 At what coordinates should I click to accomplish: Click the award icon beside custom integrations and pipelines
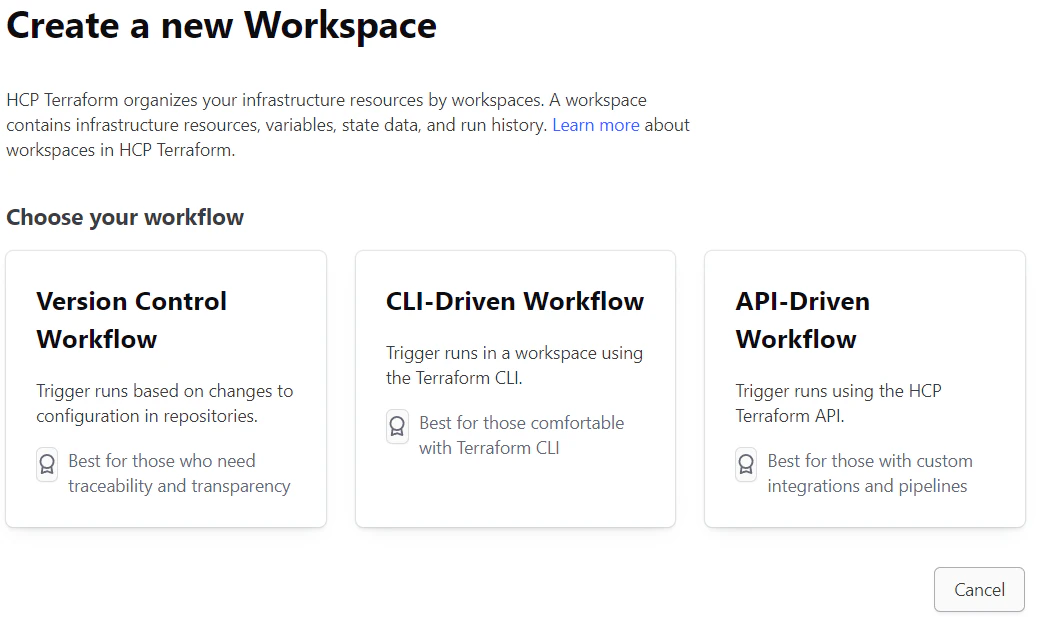(746, 464)
